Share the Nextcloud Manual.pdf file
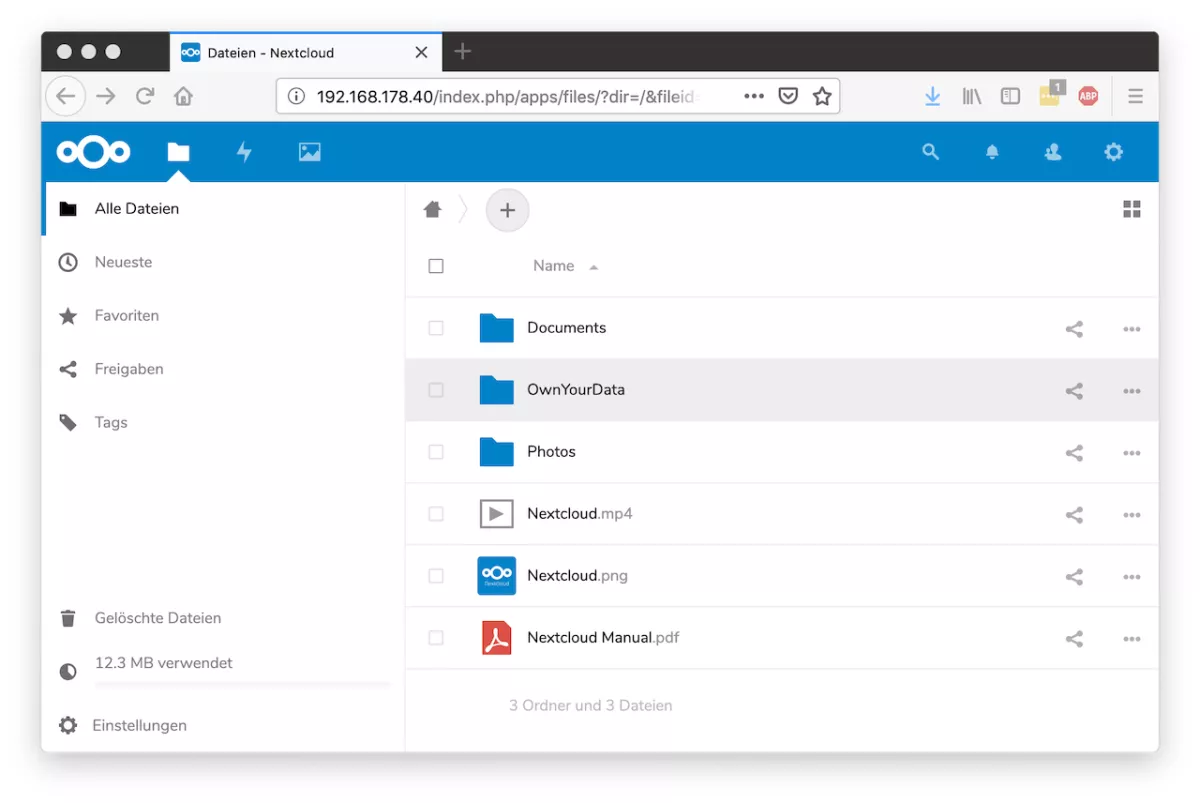1200x803 pixels. click(1074, 638)
